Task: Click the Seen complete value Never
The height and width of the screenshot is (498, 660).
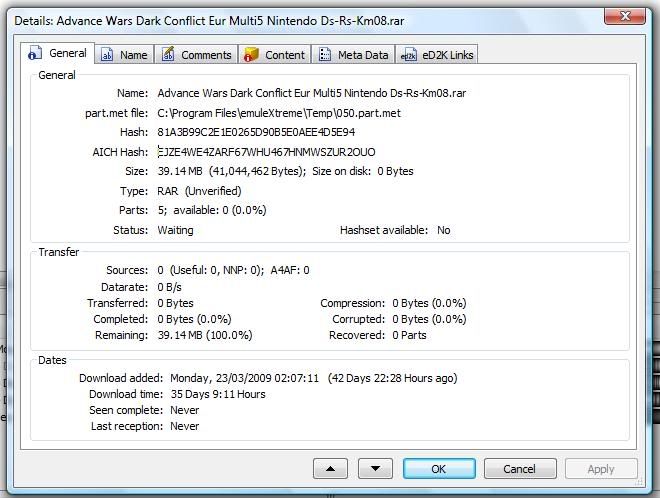Action: (184, 410)
